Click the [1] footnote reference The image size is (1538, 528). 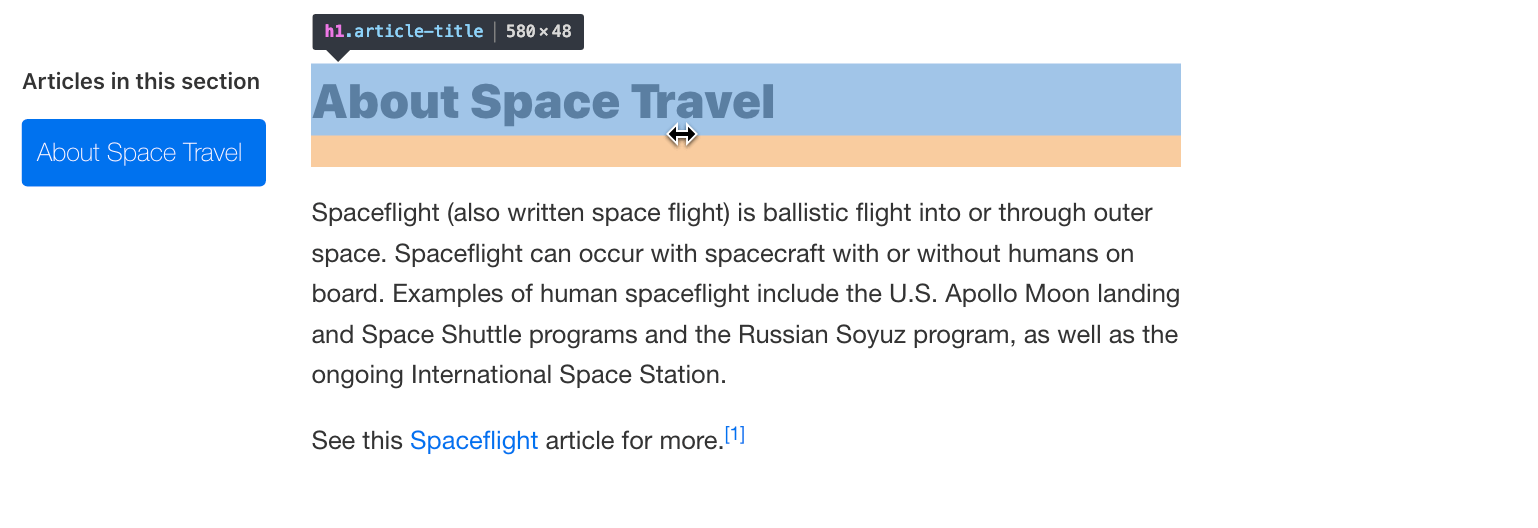coord(735,435)
